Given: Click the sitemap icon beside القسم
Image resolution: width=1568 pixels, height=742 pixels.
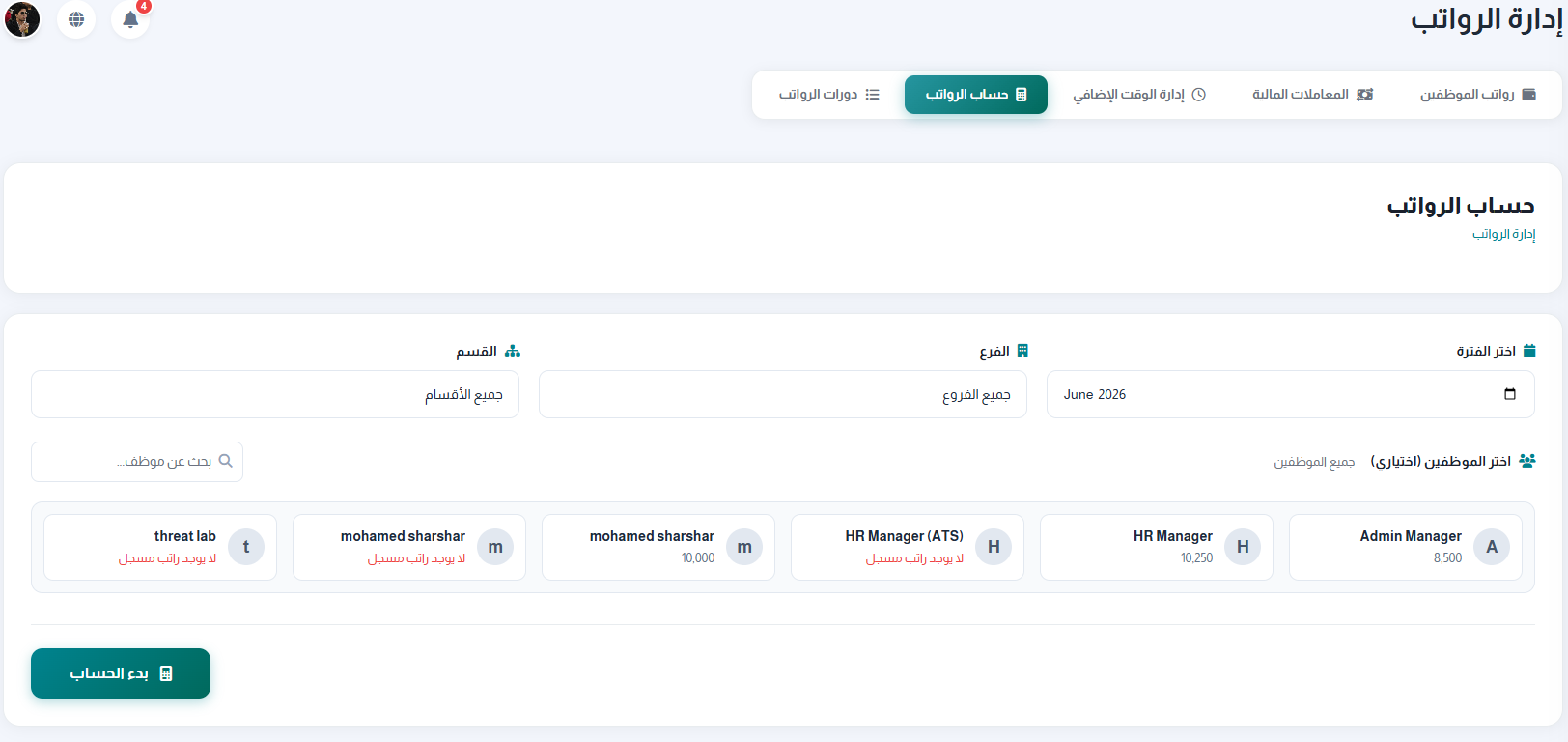Looking at the screenshot, I should tap(513, 351).
